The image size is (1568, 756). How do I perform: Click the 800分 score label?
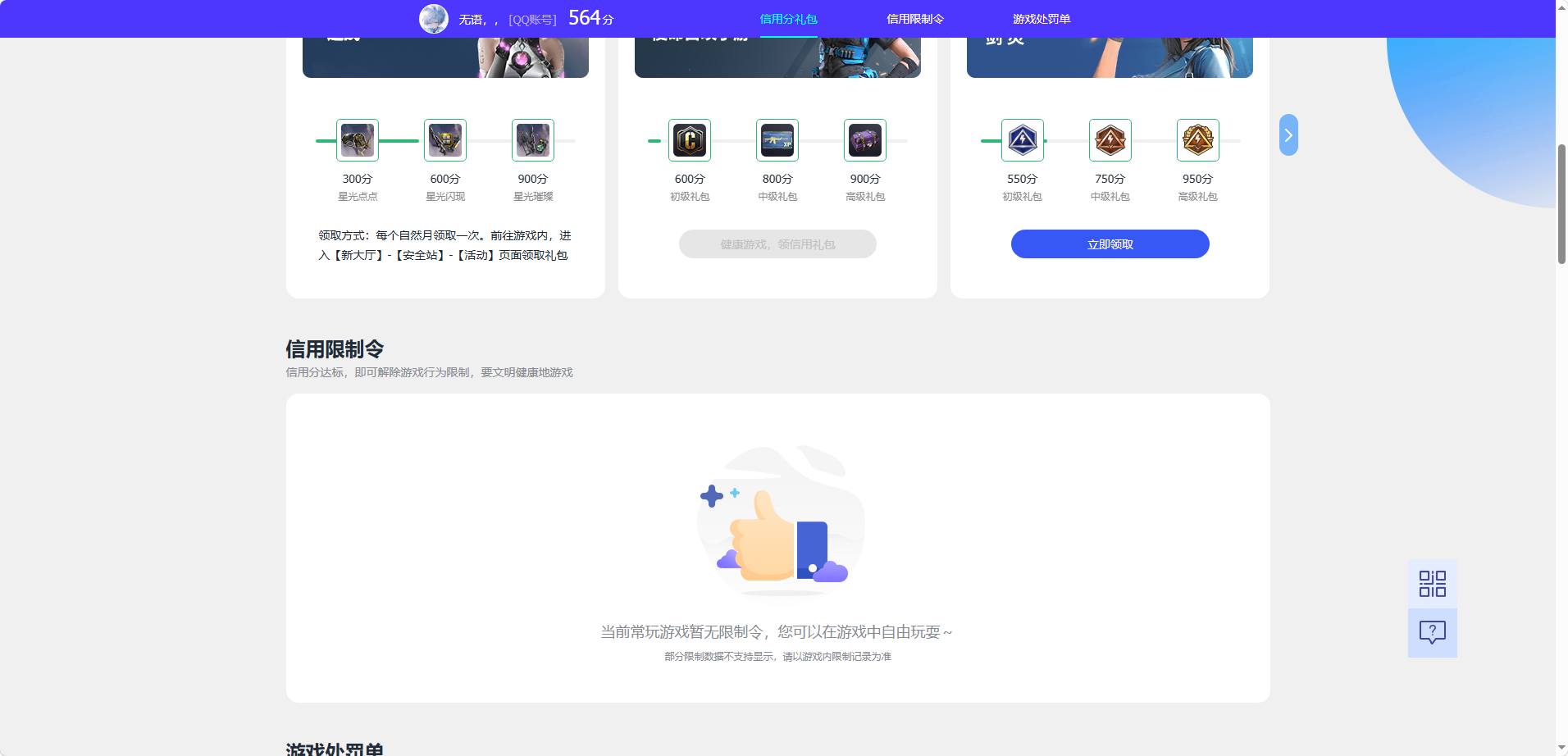[x=777, y=179]
